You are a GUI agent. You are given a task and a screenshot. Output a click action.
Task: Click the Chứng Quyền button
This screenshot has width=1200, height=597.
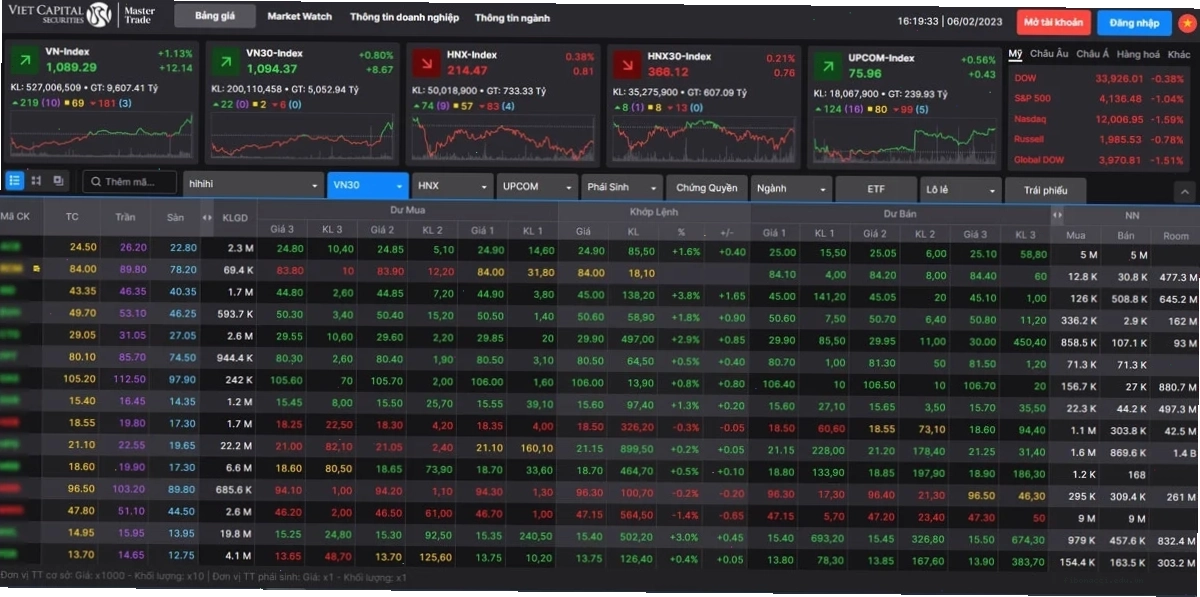707,188
